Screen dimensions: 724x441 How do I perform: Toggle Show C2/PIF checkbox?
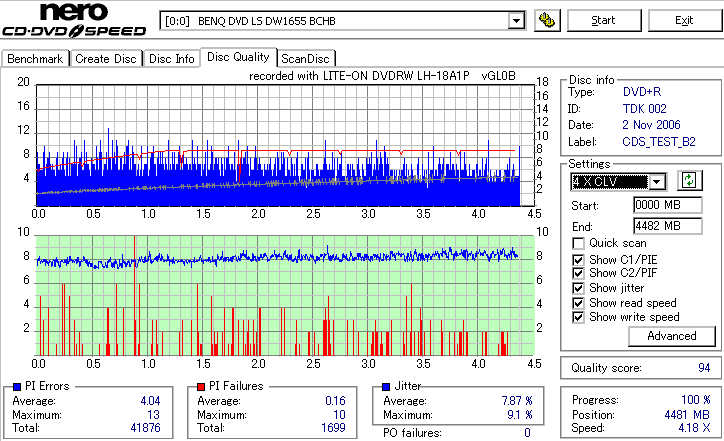click(x=578, y=273)
